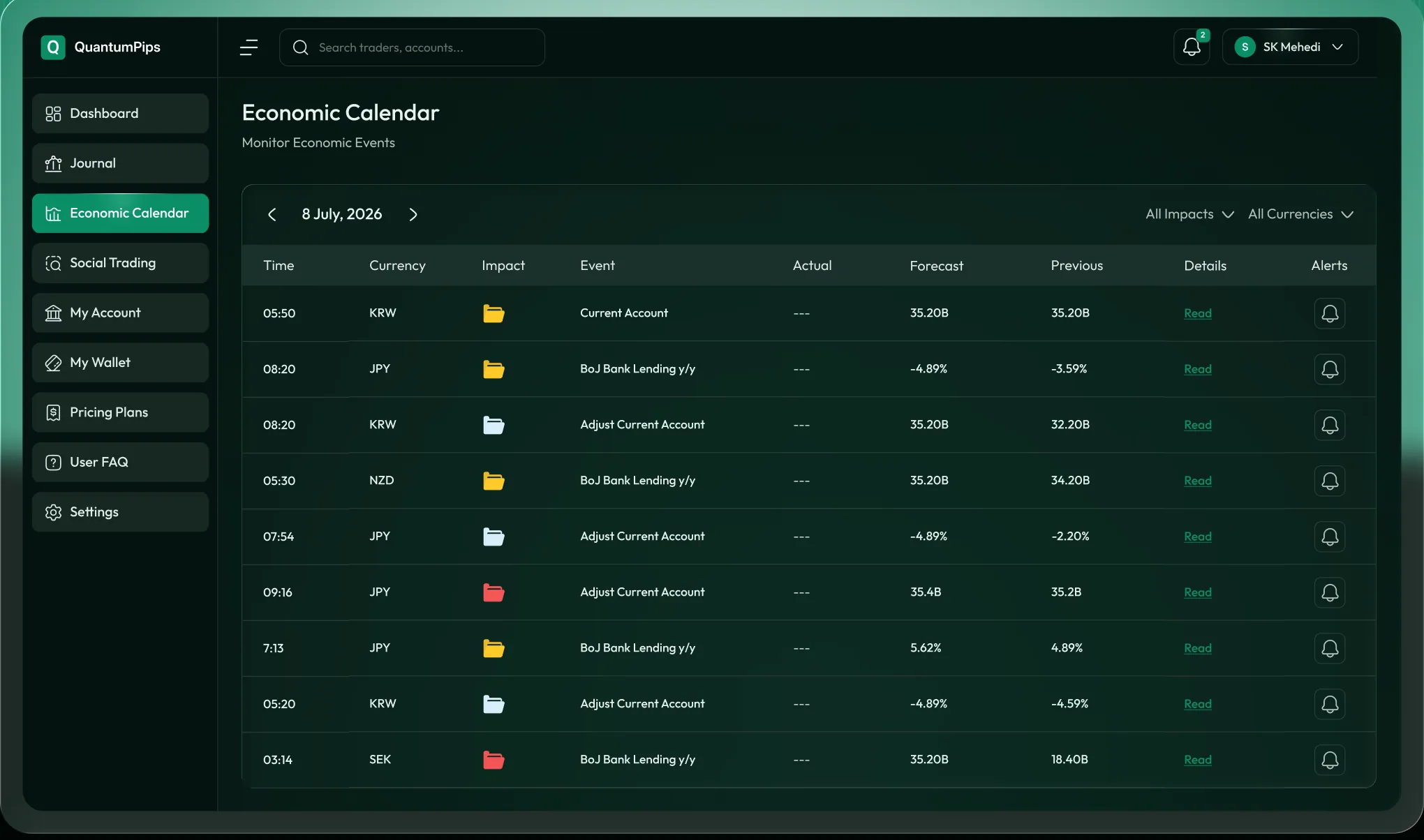The width and height of the screenshot is (1424, 840).
Task: Click previous value -3.59%
Action: [x=1069, y=369]
